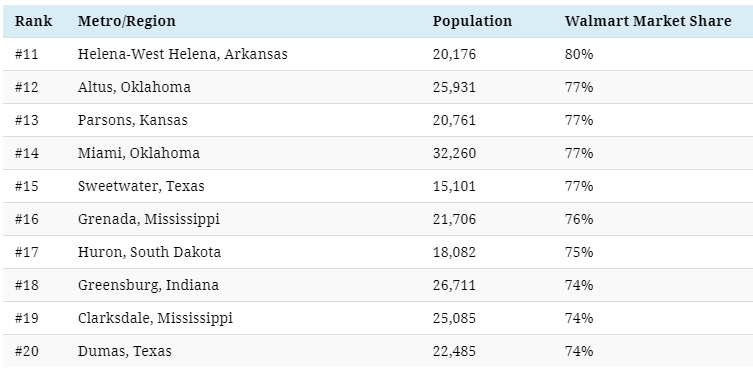This screenshot has height=368, width=753.
Task: Click the Miami, Oklahoma row
Action: [x=378, y=153]
